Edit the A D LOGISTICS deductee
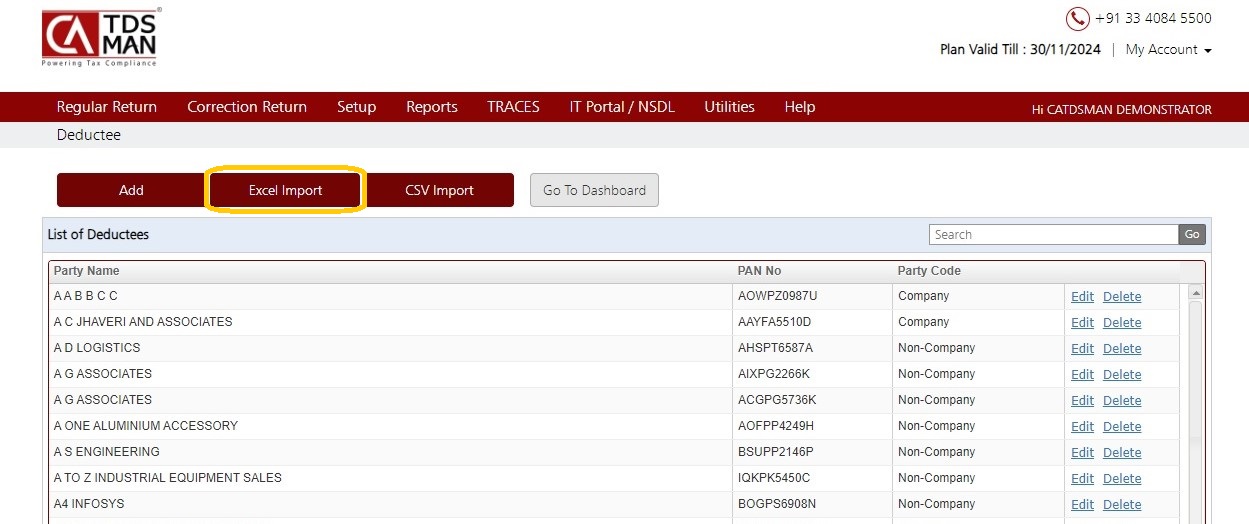Screen dimensions: 1249x524 point(1082,349)
